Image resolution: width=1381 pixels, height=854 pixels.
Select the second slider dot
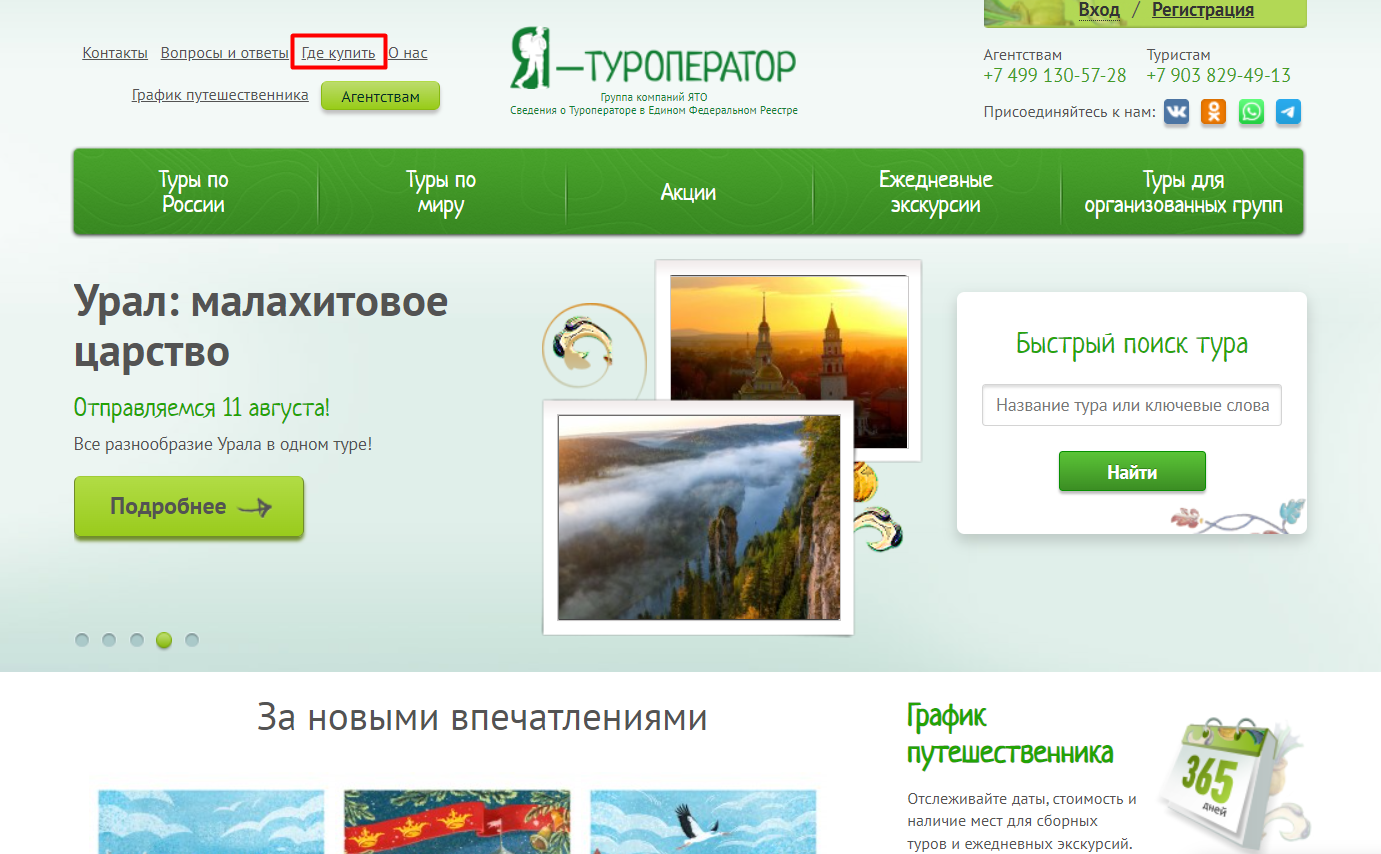pyautogui.click(x=109, y=640)
